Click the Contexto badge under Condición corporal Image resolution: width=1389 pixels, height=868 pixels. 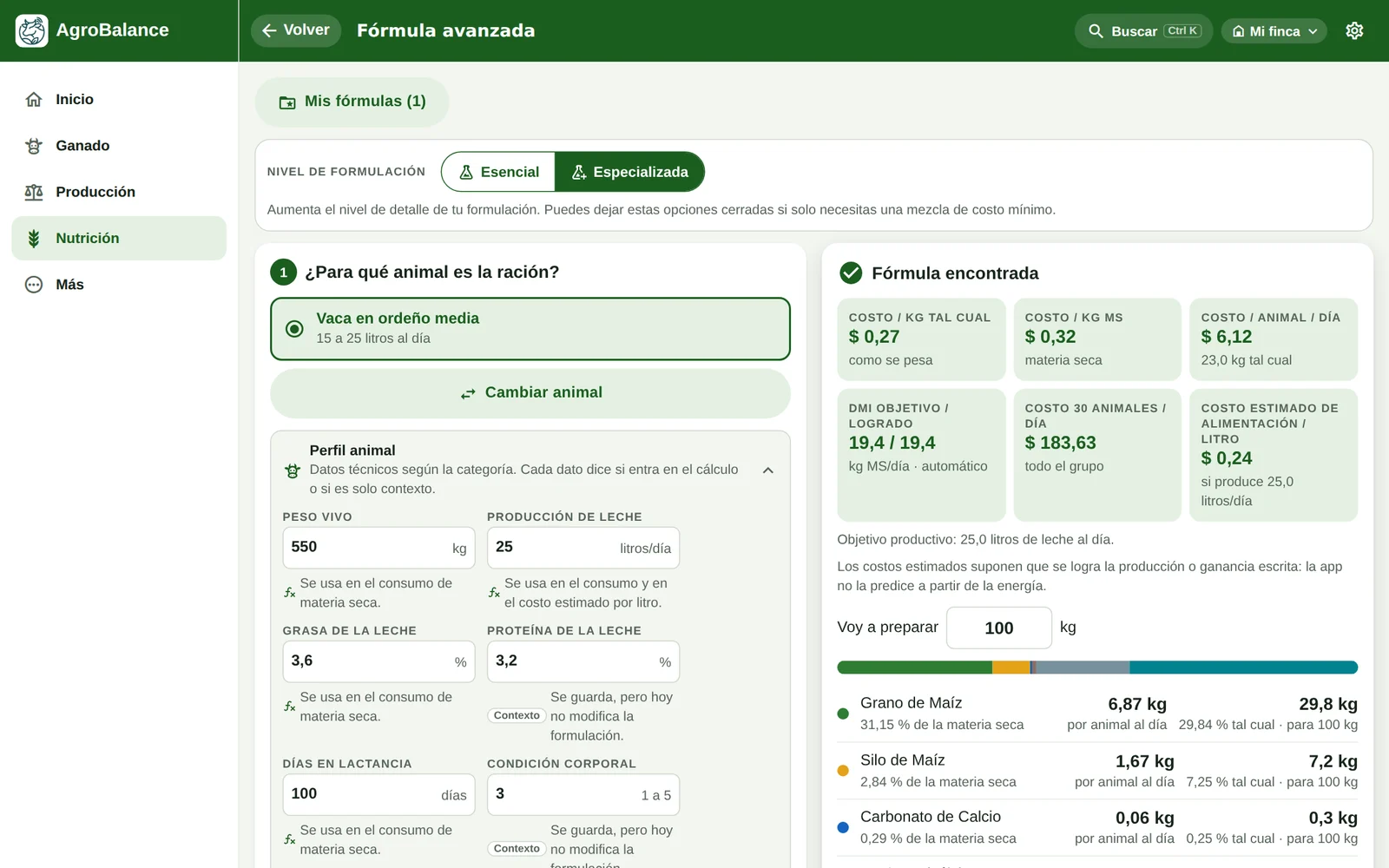click(517, 849)
